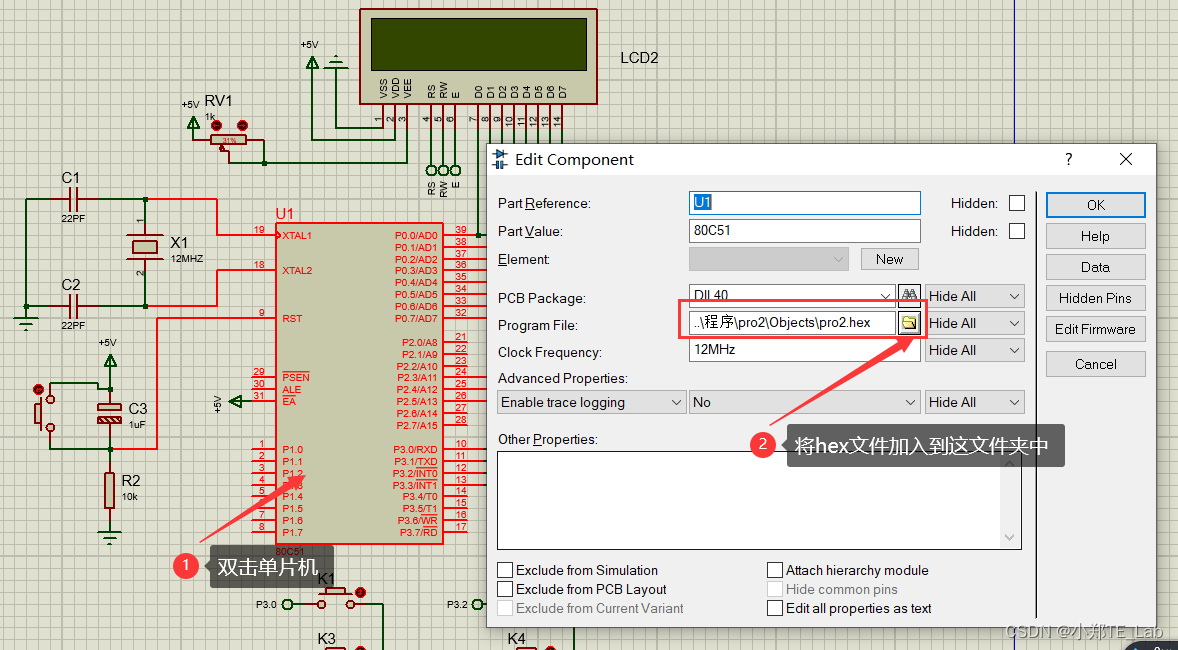1178x650 pixels.
Task: Click Part Reference field containing U1
Action: coord(805,203)
